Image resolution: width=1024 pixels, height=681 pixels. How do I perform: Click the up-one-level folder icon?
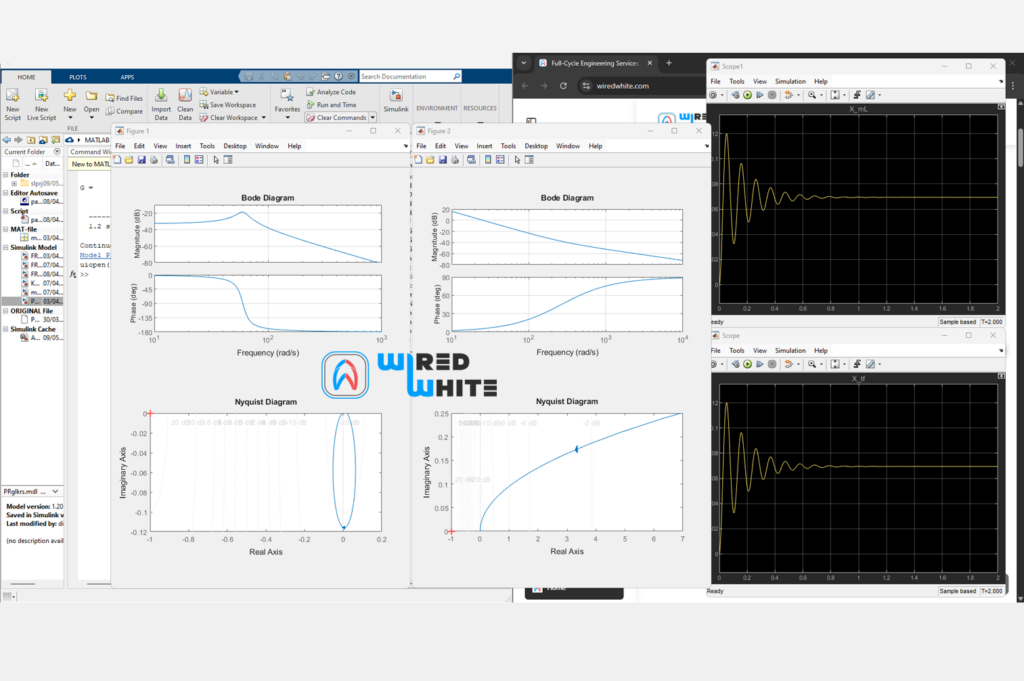[31, 140]
